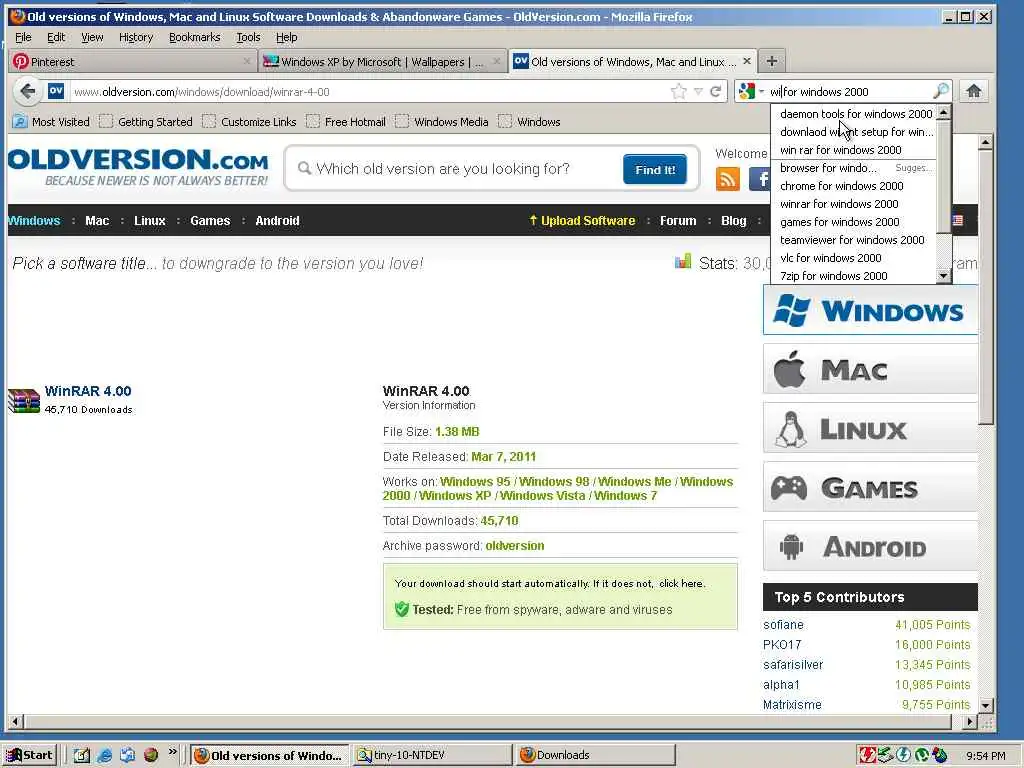Select Linux in the site navigation bar
Viewport: 1024px width, 768px height.
(150, 221)
